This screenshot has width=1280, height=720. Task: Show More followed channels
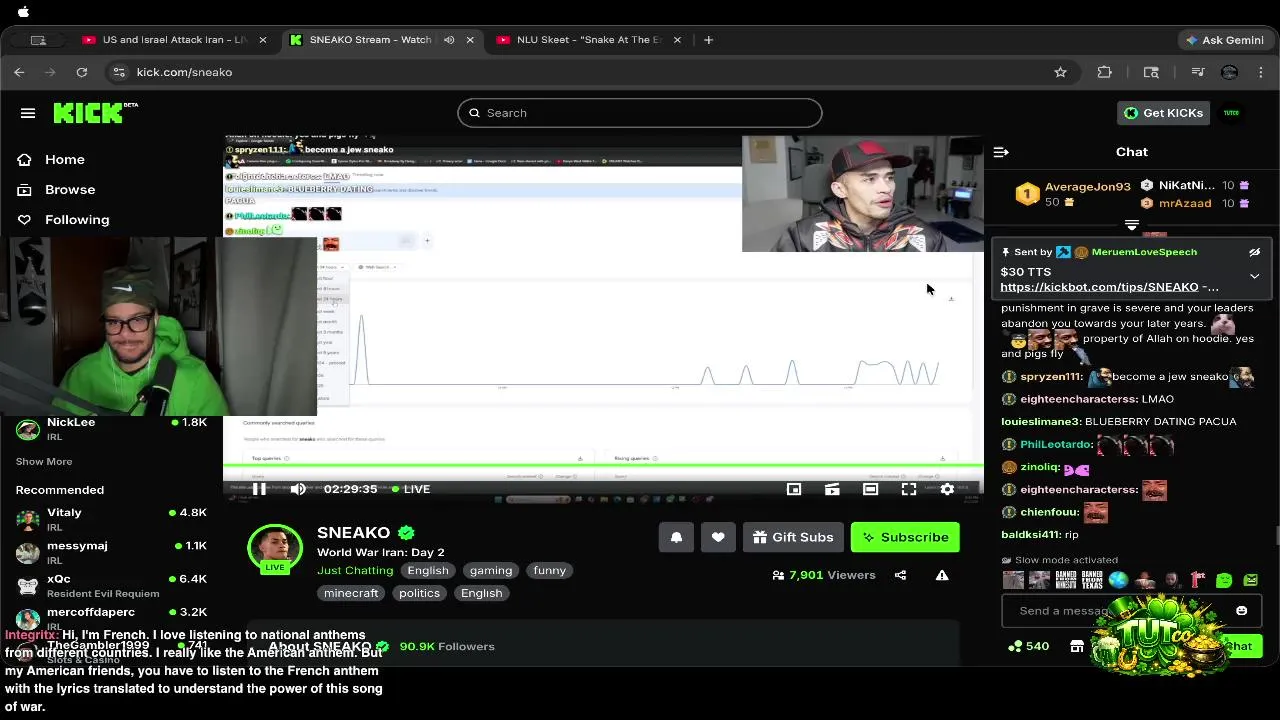[x=44, y=462]
